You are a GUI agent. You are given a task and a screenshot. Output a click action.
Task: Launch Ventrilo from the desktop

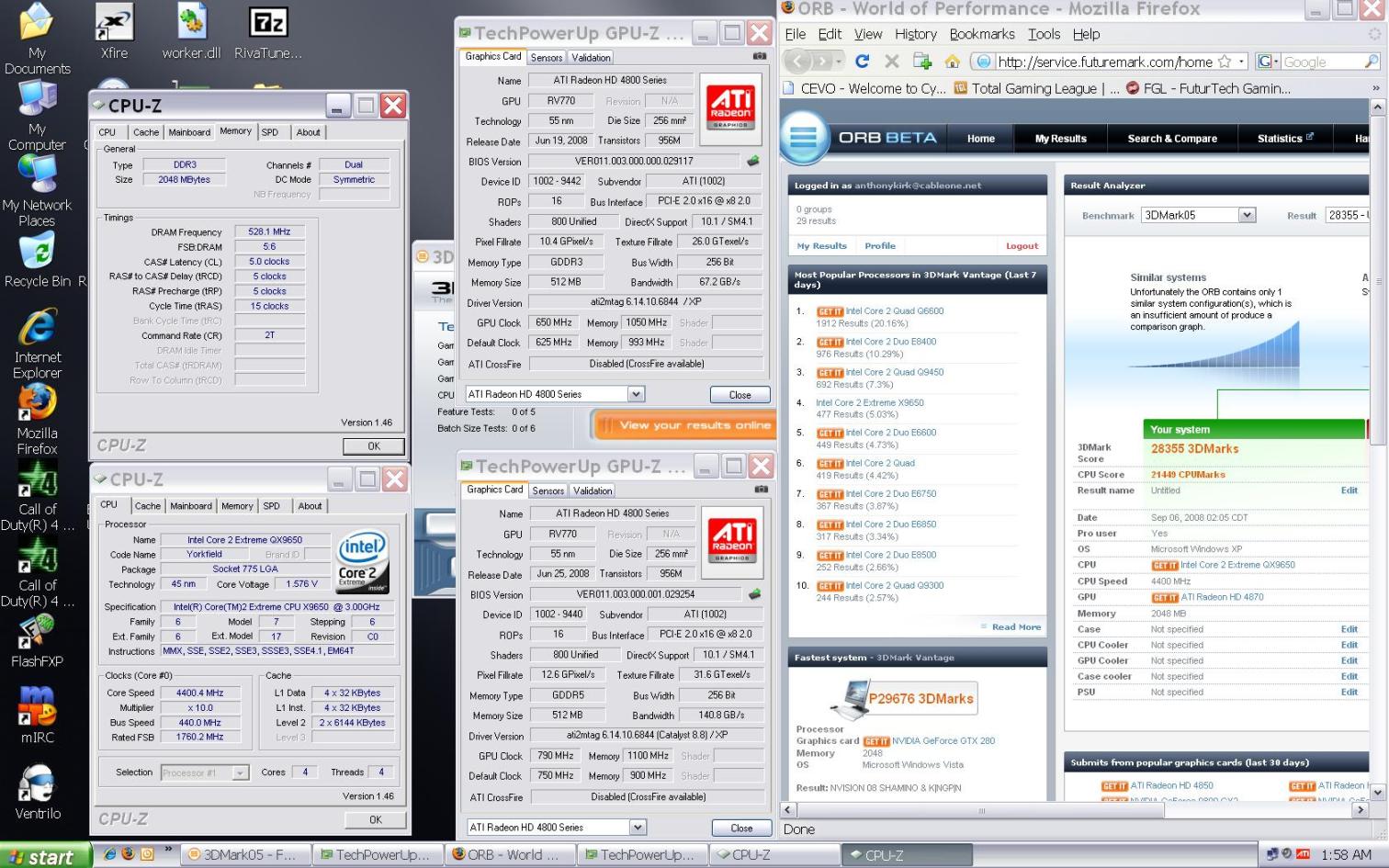click(37, 792)
